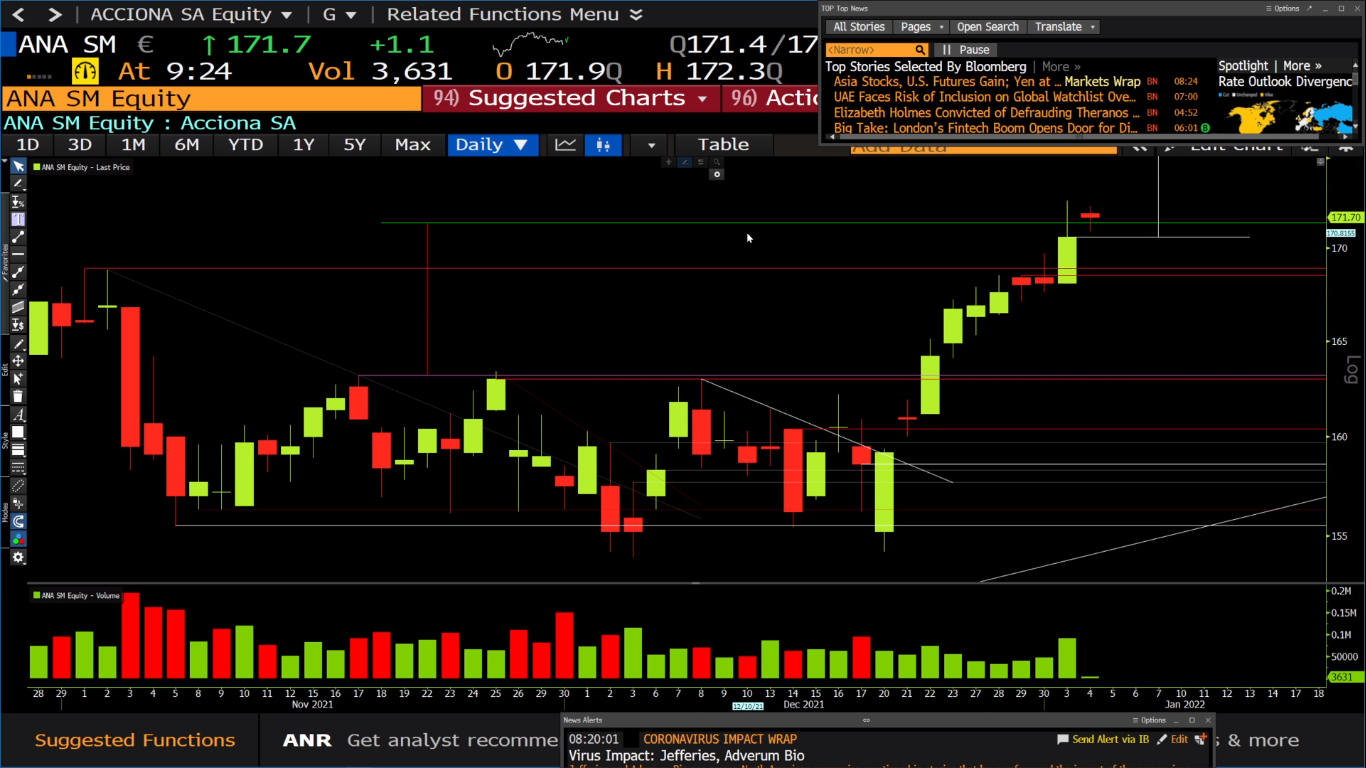Screen dimensions: 1366x768
Task: Open the chart type extra options dropdown arrow
Action: click(651, 145)
